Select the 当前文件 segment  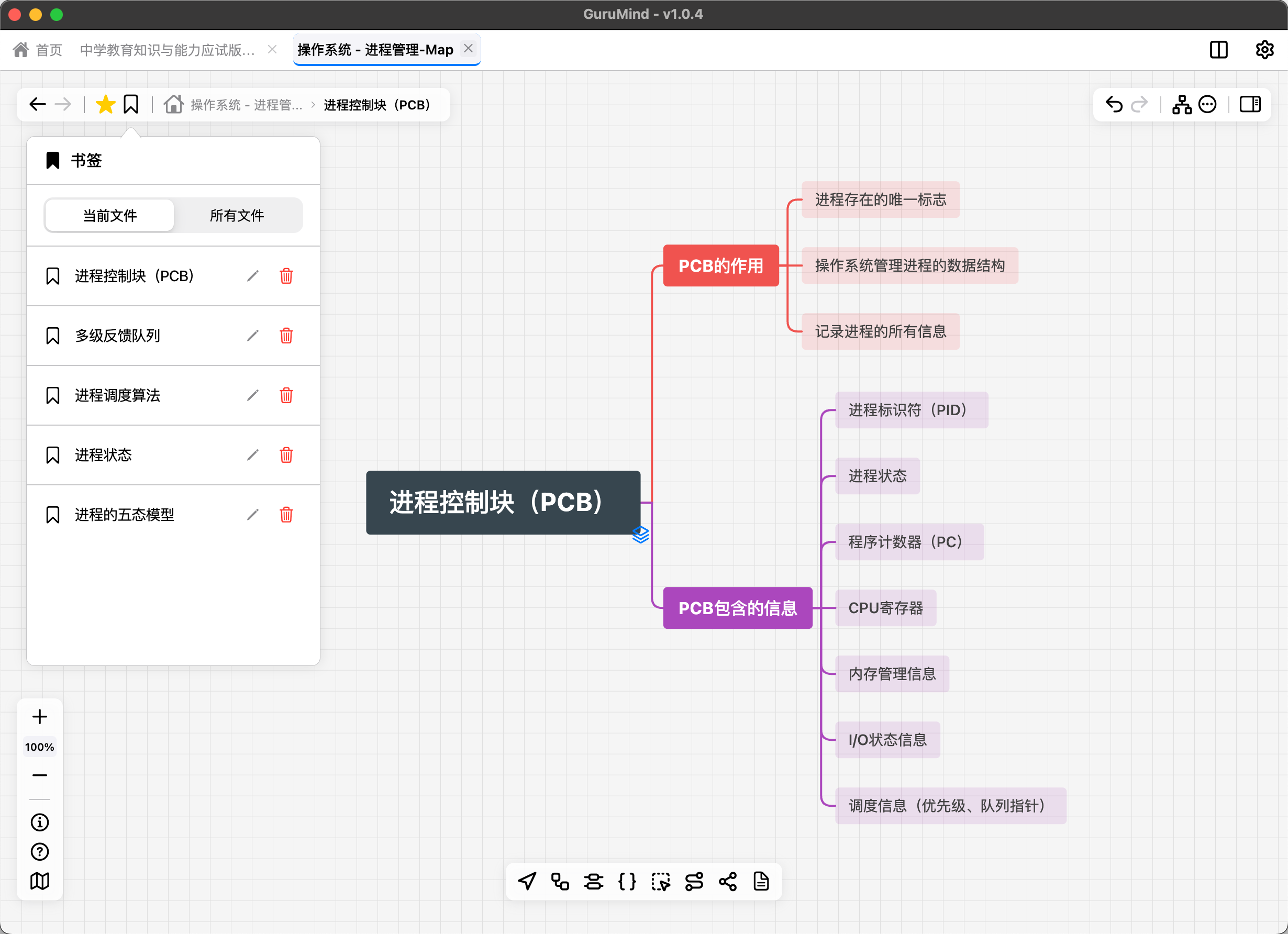[110, 216]
